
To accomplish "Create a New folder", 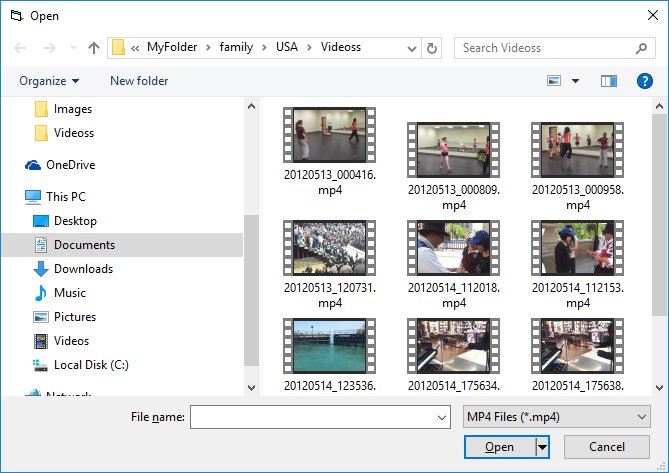I will [139, 81].
